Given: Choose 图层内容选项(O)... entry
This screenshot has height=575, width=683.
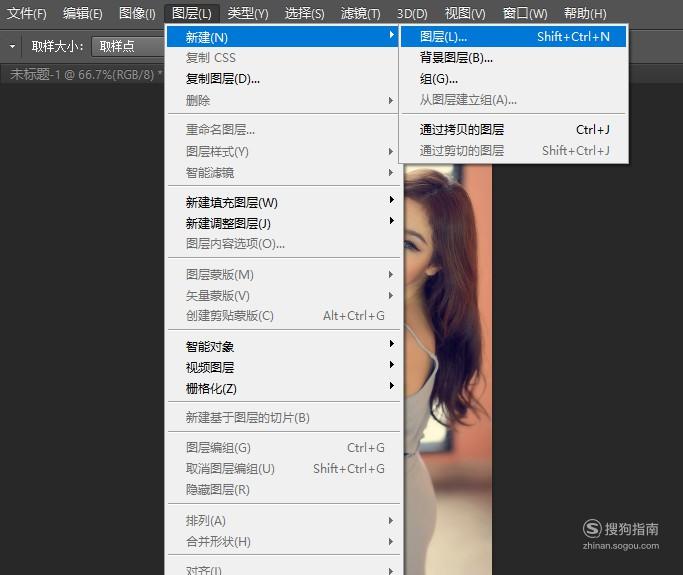Looking at the screenshot, I should 283,244.
